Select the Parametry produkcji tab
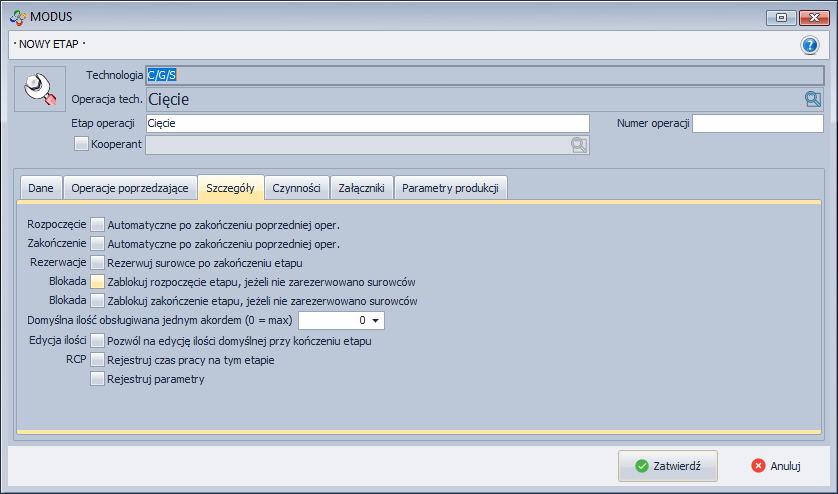 click(x=450, y=187)
